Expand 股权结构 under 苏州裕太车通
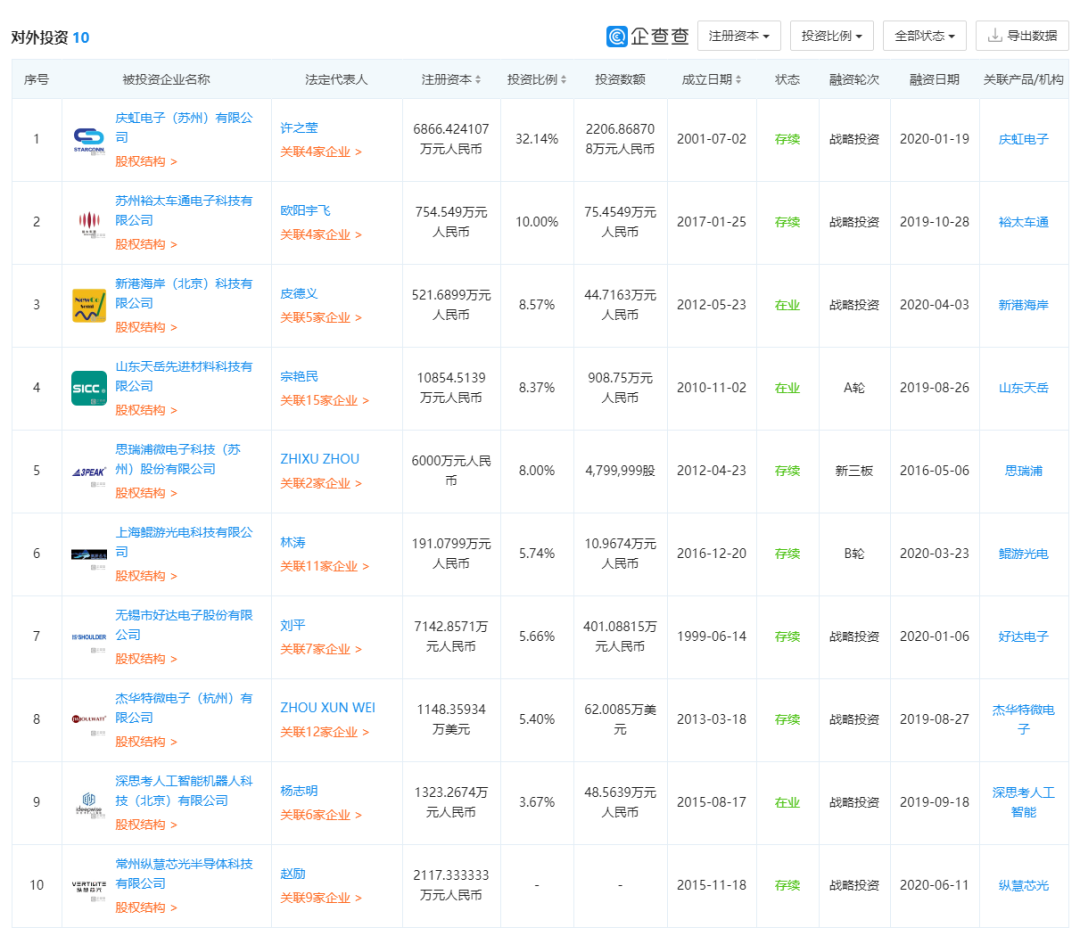The height and width of the screenshot is (936, 1080). click(146, 245)
